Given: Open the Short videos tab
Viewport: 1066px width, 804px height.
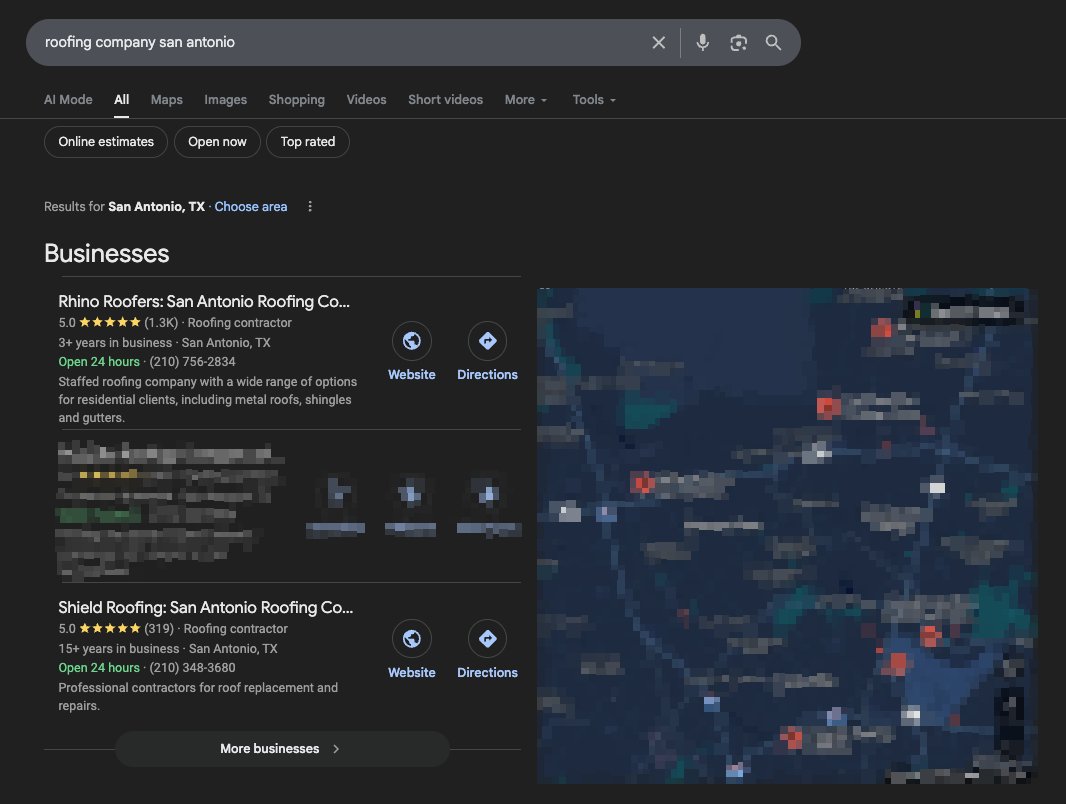Looking at the screenshot, I should point(445,99).
